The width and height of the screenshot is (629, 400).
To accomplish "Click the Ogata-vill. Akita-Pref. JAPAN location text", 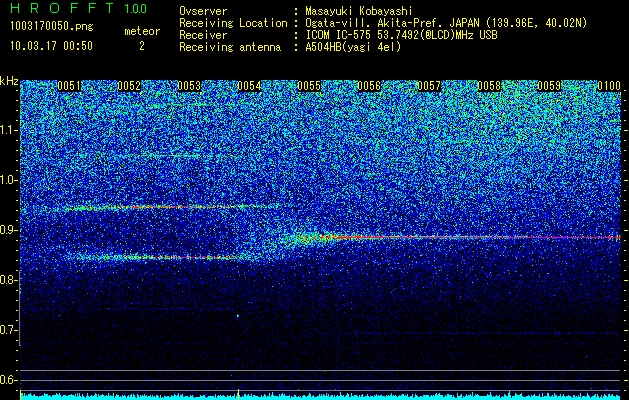I will pyautogui.click(x=446, y=23).
